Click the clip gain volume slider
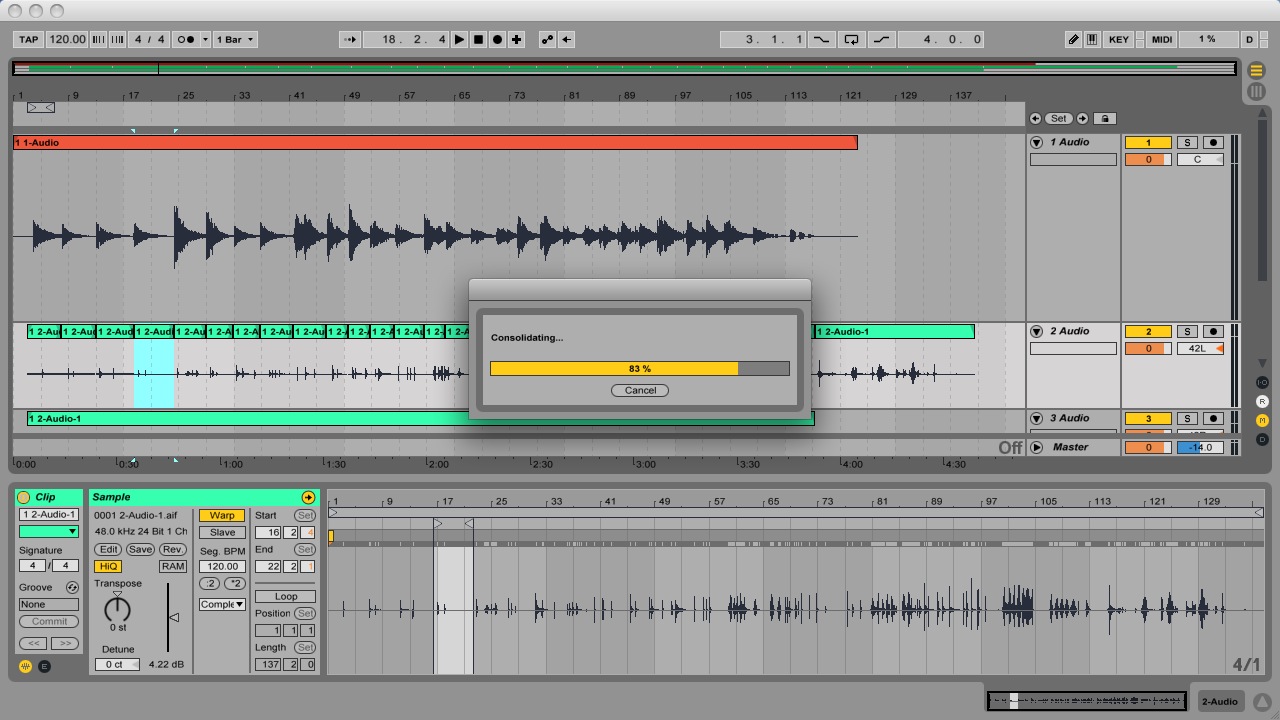The width and height of the screenshot is (1280, 720). [173, 618]
